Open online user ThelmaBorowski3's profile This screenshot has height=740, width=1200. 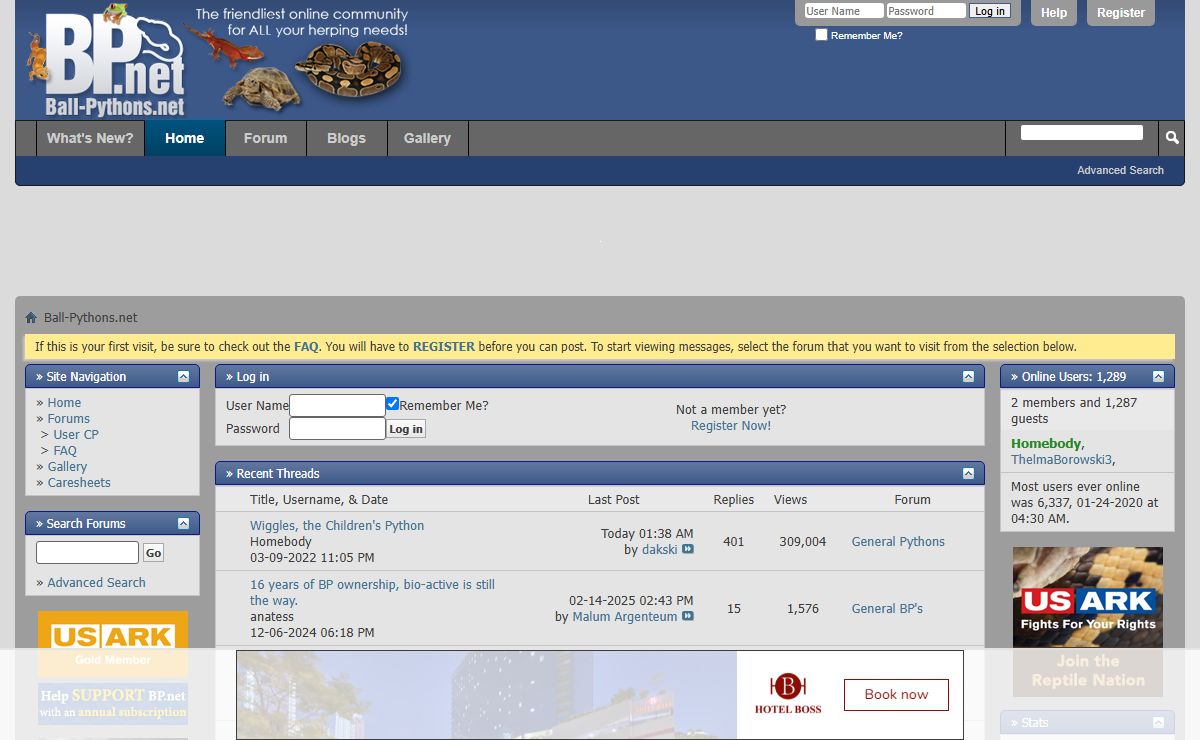click(1061, 460)
